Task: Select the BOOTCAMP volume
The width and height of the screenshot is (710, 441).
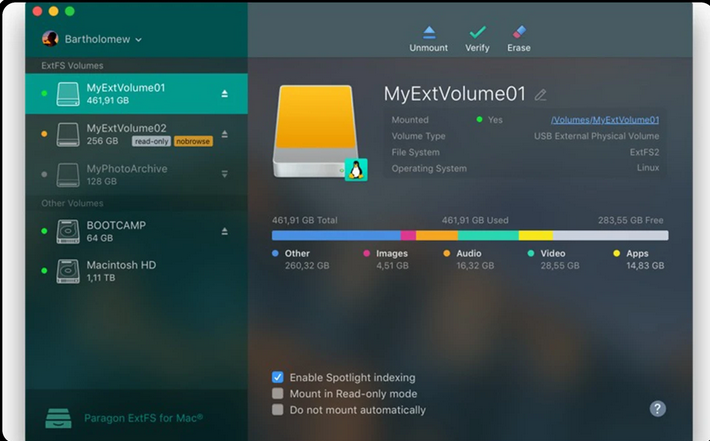Action: pyautogui.click(x=136, y=231)
